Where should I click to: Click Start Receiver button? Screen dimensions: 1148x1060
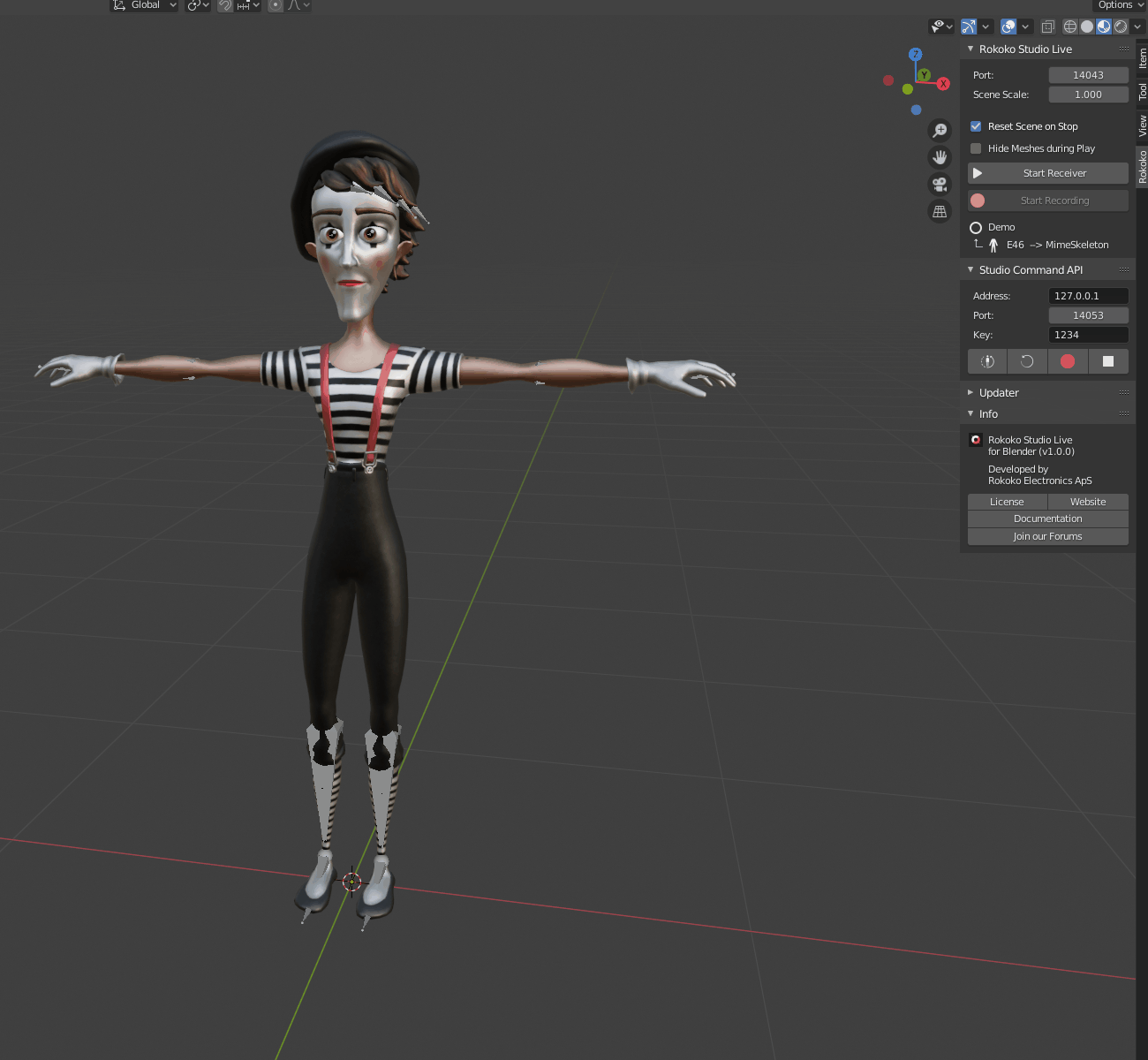pos(1048,173)
